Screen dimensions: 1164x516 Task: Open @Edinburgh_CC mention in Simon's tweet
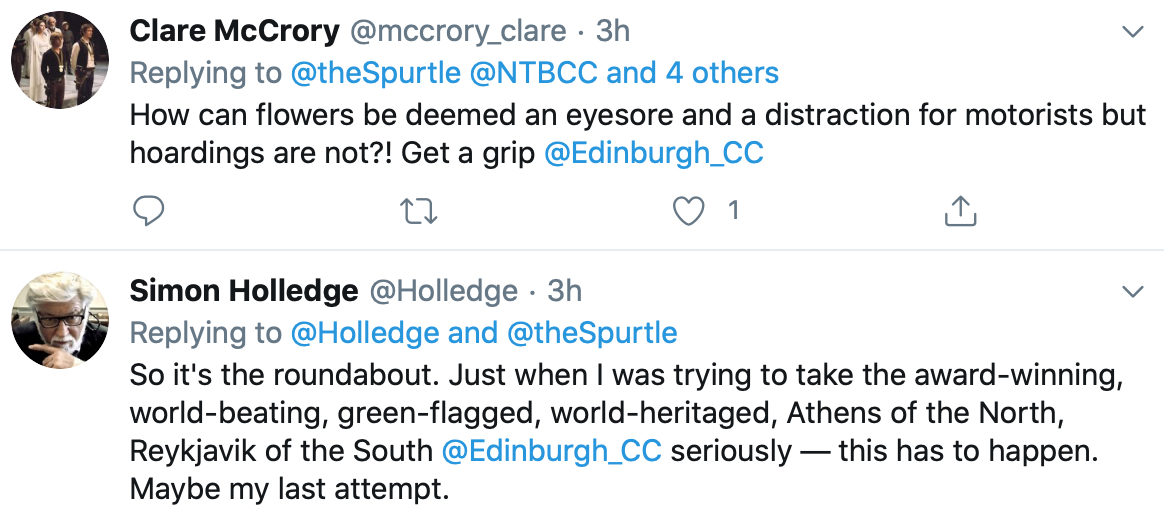(552, 451)
